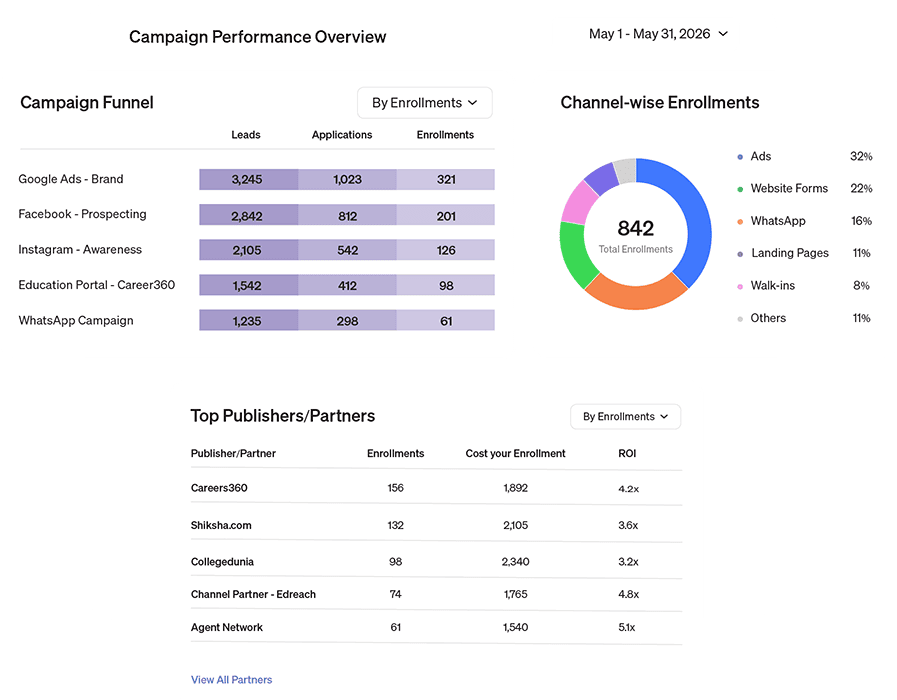Image resolution: width=897 pixels, height=700 pixels.
Task: Click the 5.1x ROI value for Agent Network
Action: tap(626, 627)
